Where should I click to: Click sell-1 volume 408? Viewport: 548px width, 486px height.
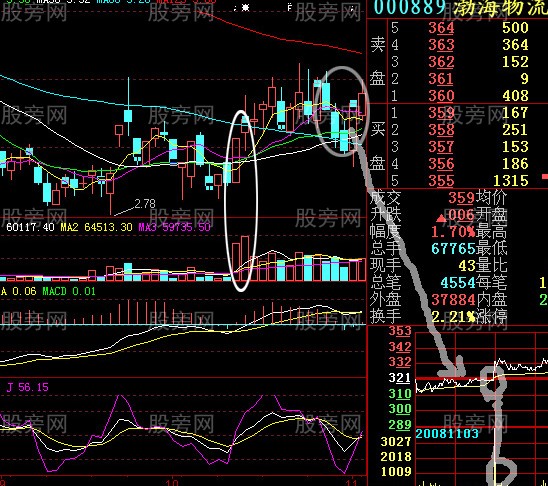[515, 96]
